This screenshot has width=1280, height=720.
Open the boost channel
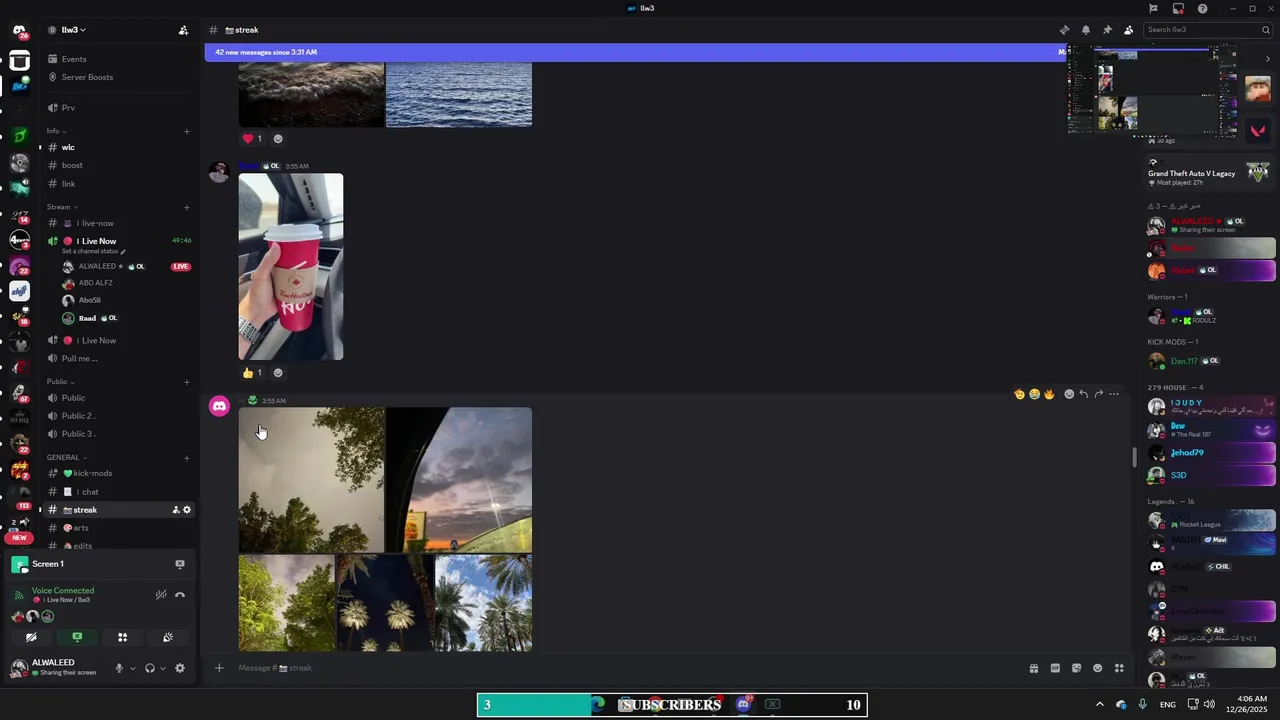point(72,165)
